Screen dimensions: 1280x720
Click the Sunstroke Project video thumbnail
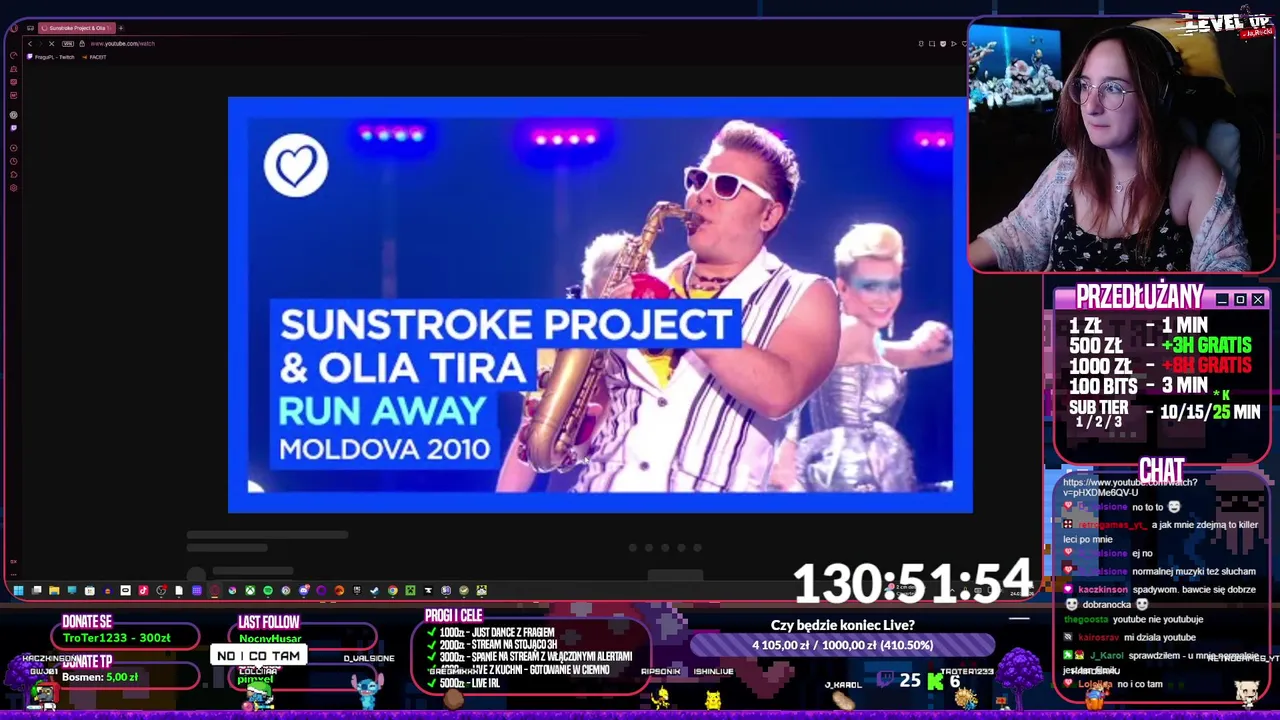(x=600, y=305)
